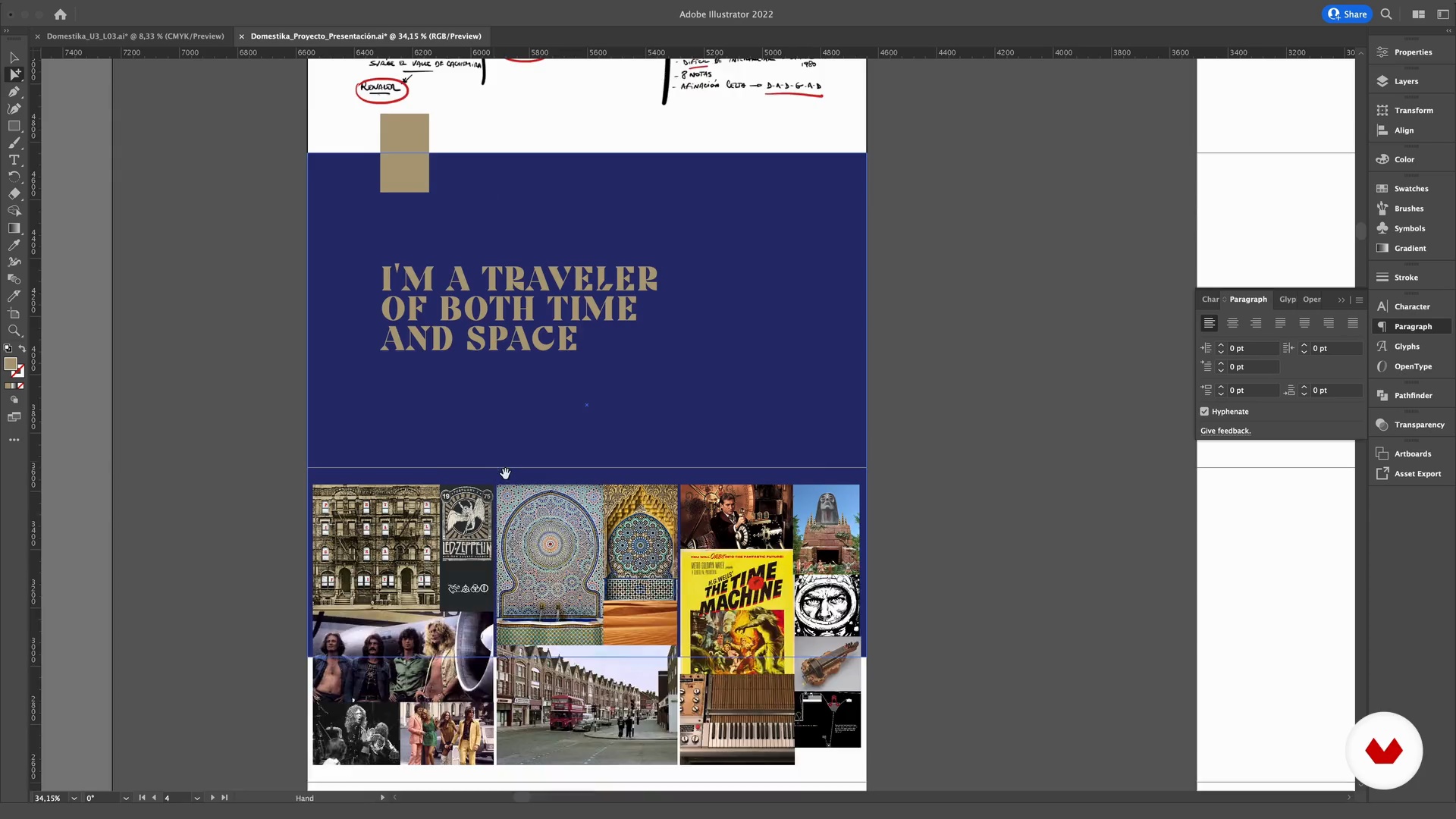This screenshot has width=1456, height=819.
Task: Select the Curvature tool
Action: (14, 108)
